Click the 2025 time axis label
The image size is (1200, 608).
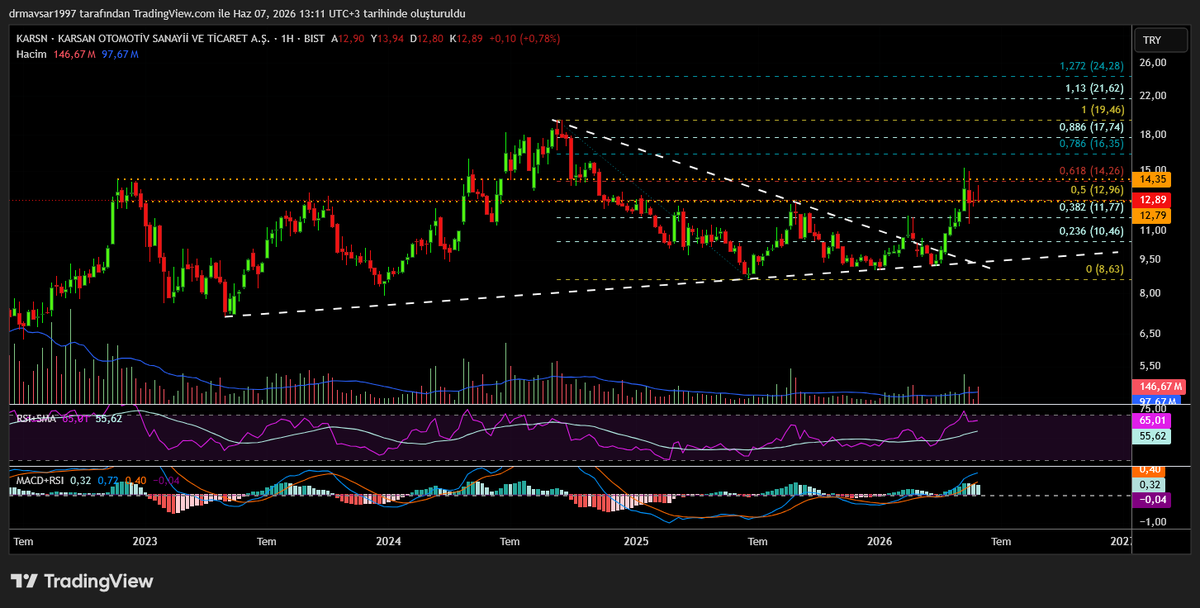pyautogui.click(x=636, y=541)
